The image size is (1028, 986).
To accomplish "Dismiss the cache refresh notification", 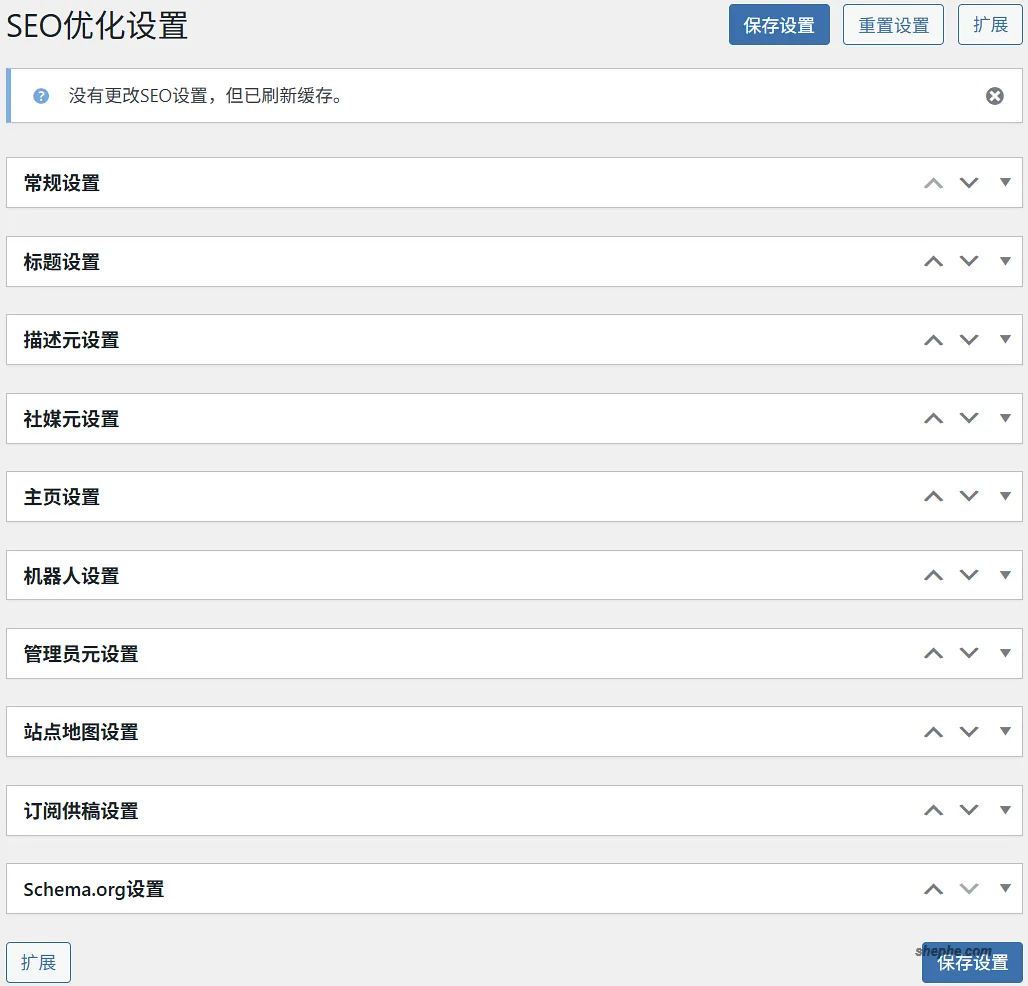I will pyautogui.click(x=994, y=96).
